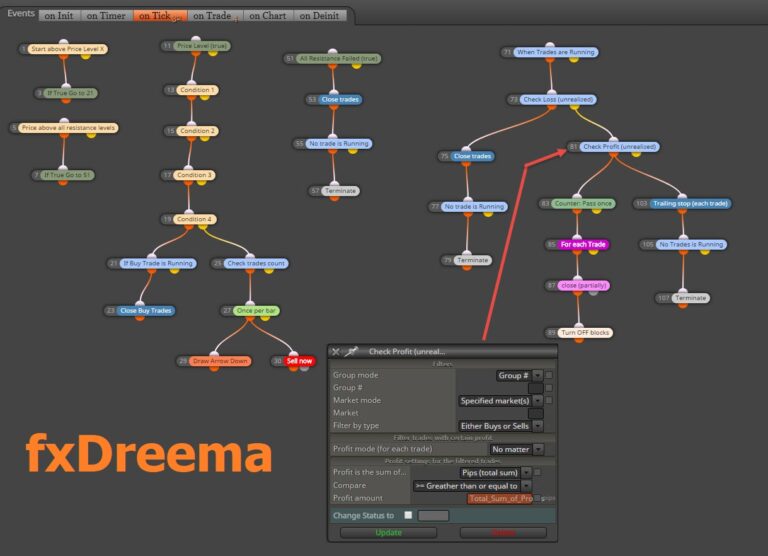Screen dimensions: 768x556
Task: Select the No trade is Running block 77
Action: click(474, 207)
